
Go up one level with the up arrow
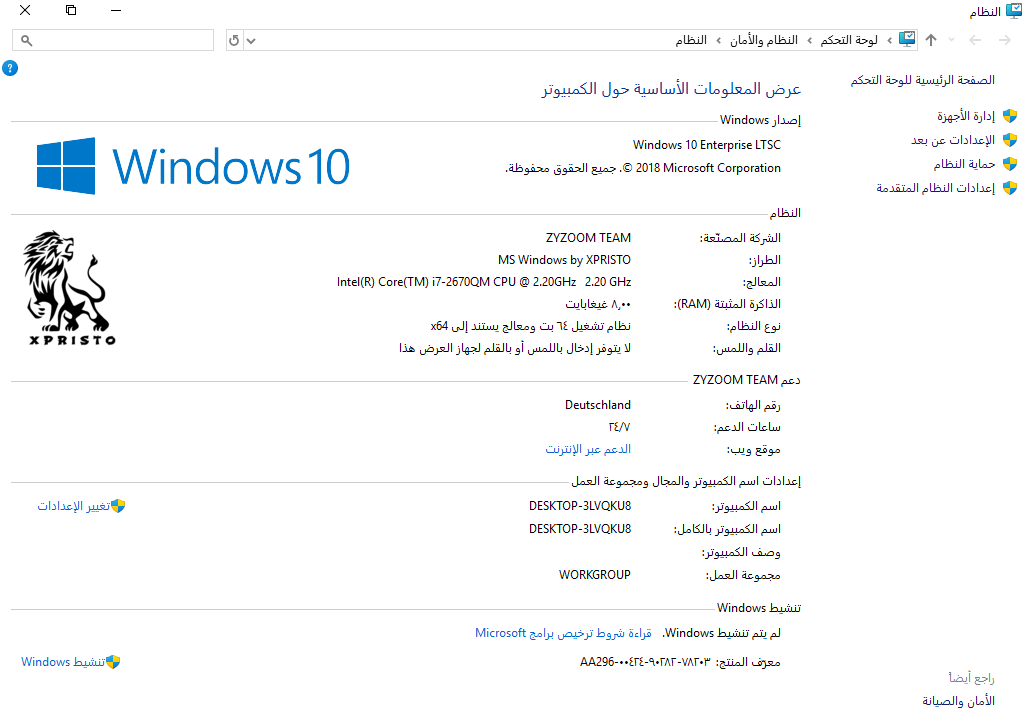(931, 40)
